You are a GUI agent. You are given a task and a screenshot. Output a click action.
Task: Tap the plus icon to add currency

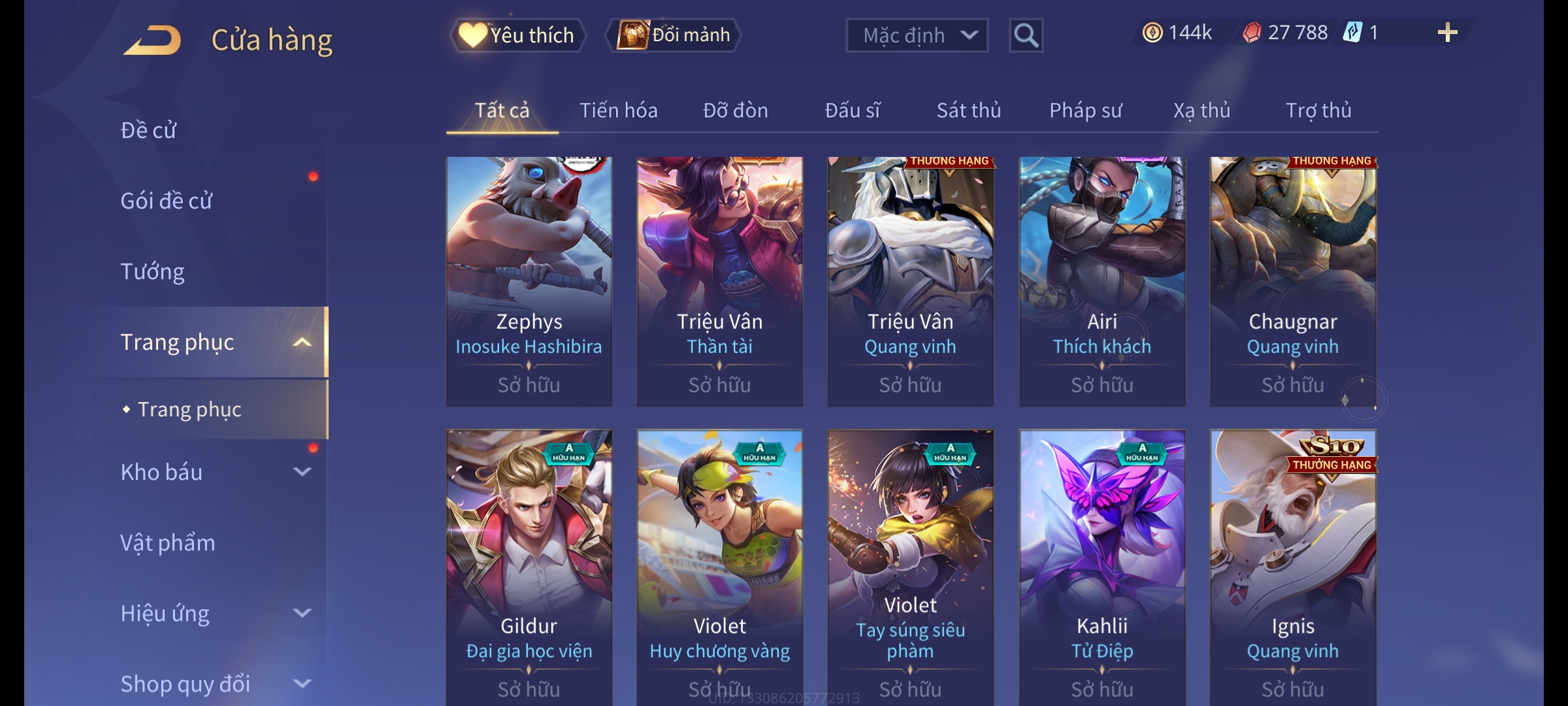(x=1448, y=33)
